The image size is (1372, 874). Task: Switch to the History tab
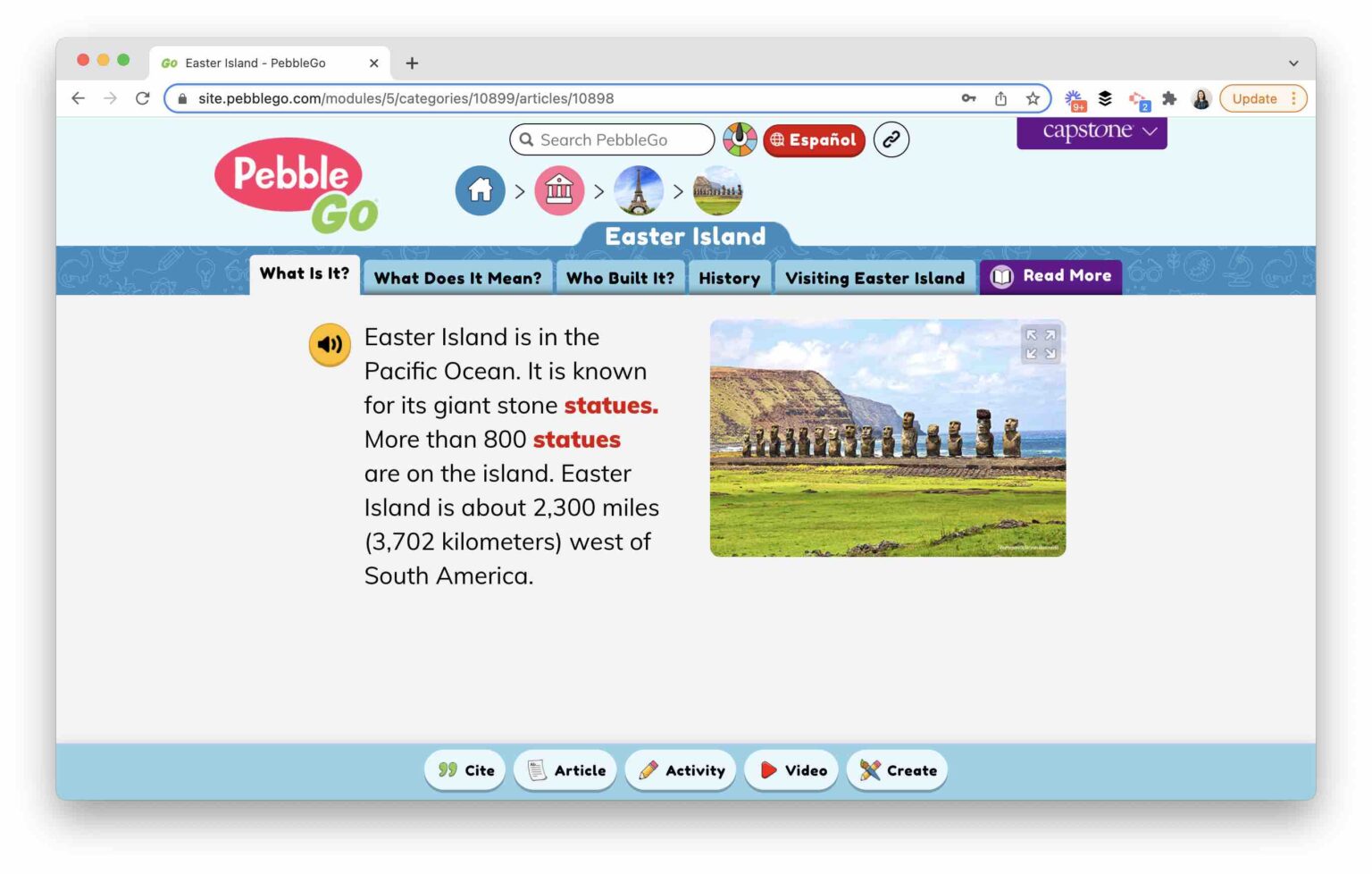tap(730, 278)
